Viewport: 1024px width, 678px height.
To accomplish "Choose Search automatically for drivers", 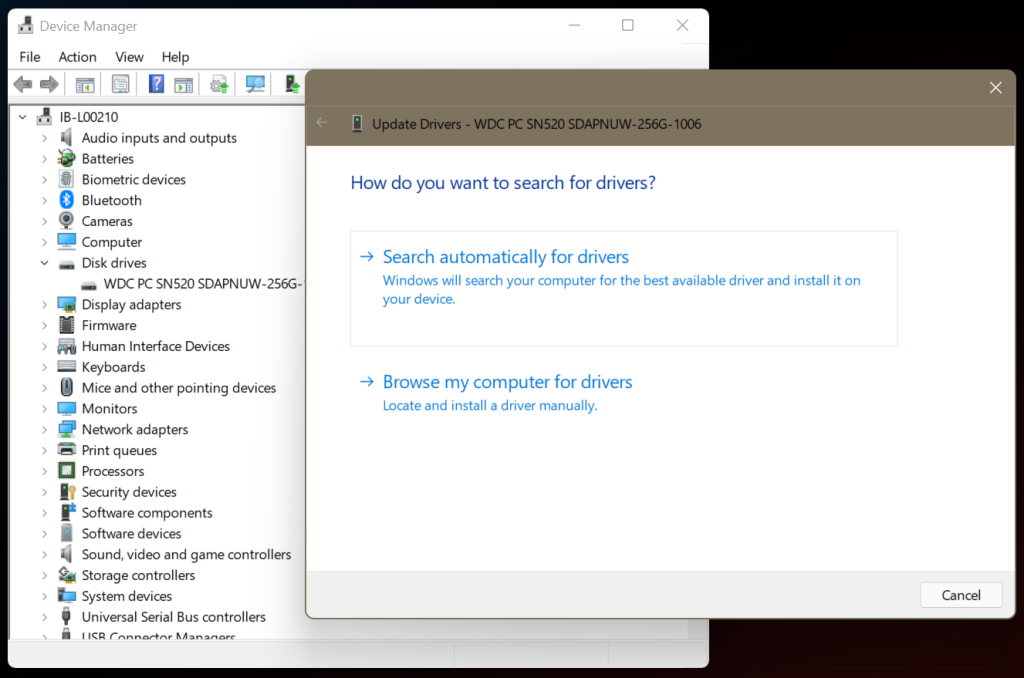I will pos(624,288).
